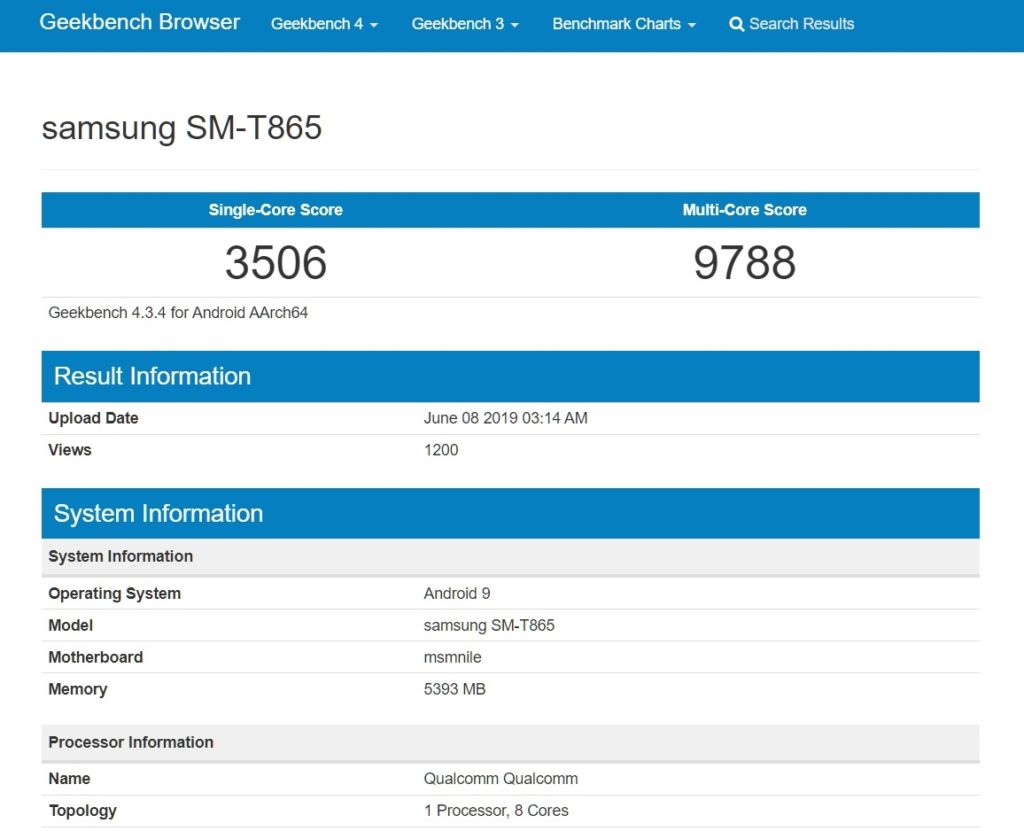Image resolution: width=1024 pixels, height=831 pixels.
Task: Expand the Geekbench 3 dropdown menu
Action: (x=465, y=24)
